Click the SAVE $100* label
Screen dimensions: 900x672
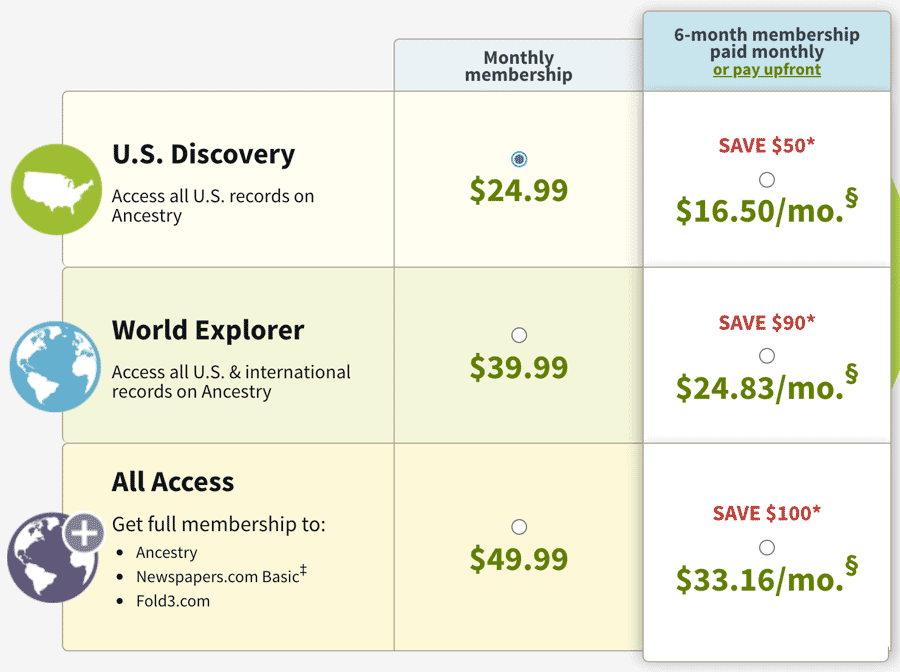pyautogui.click(x=767, y=512)
